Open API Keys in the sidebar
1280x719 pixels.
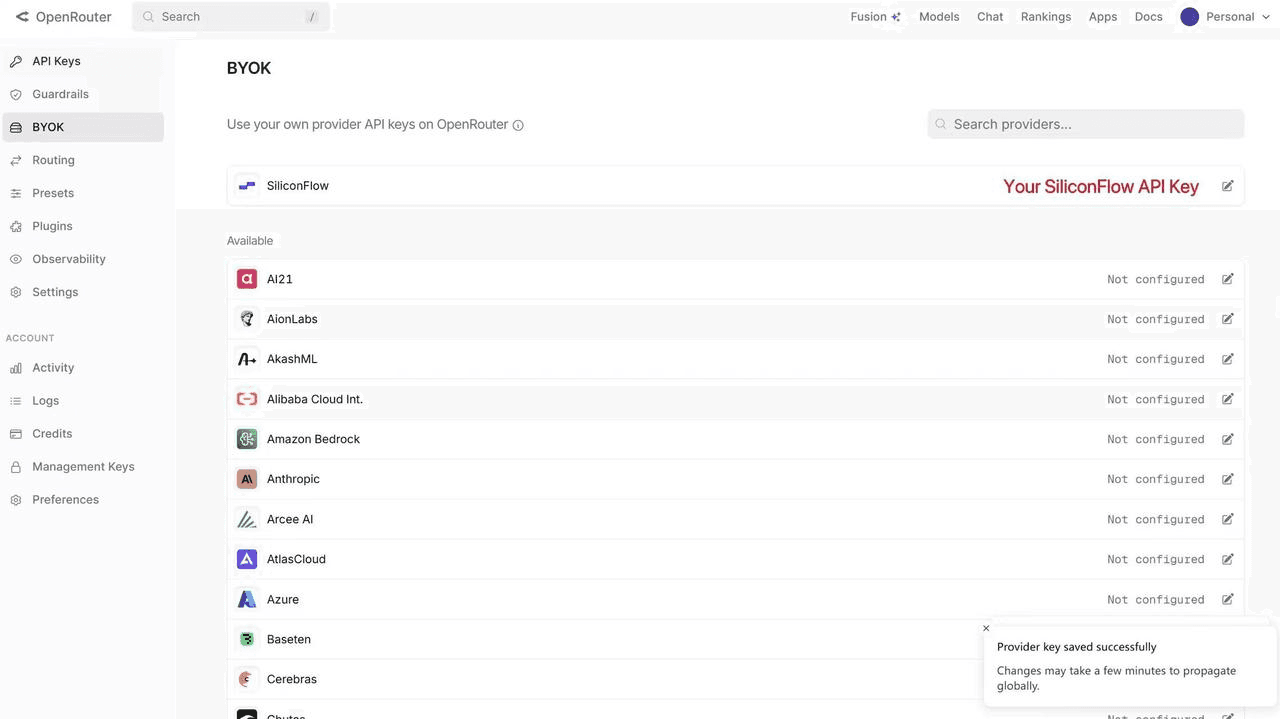point(82,61)
